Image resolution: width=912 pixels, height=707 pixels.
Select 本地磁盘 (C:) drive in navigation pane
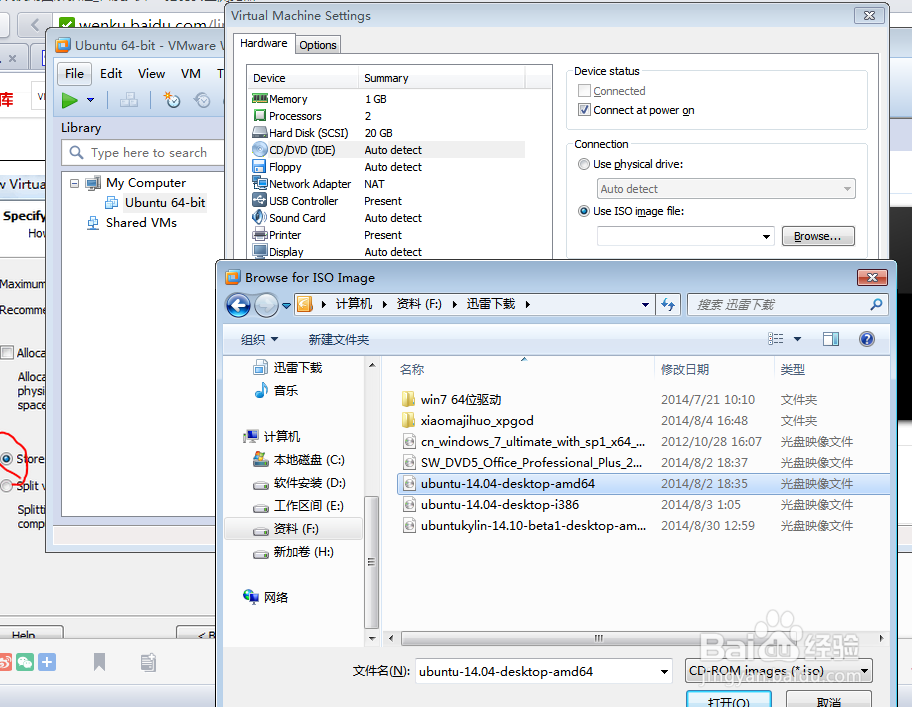coord(298,460)
